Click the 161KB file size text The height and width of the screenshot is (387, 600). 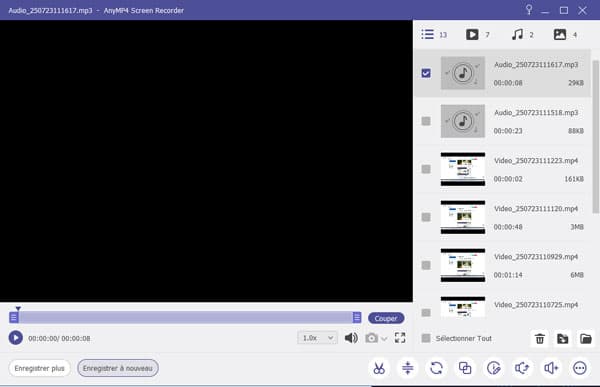(x=574, y=179)
